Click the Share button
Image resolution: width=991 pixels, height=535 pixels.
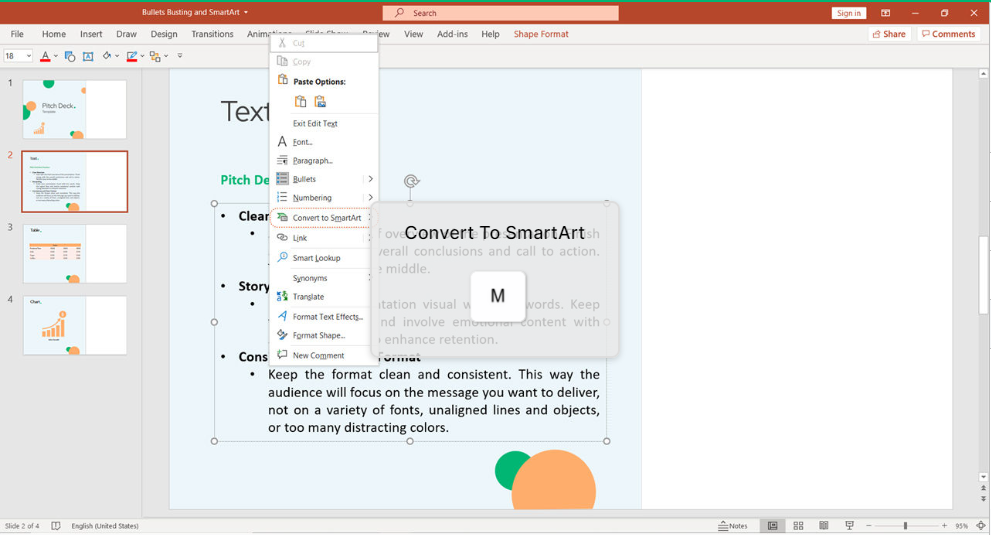pyautogui.click(x=889, y=34)
